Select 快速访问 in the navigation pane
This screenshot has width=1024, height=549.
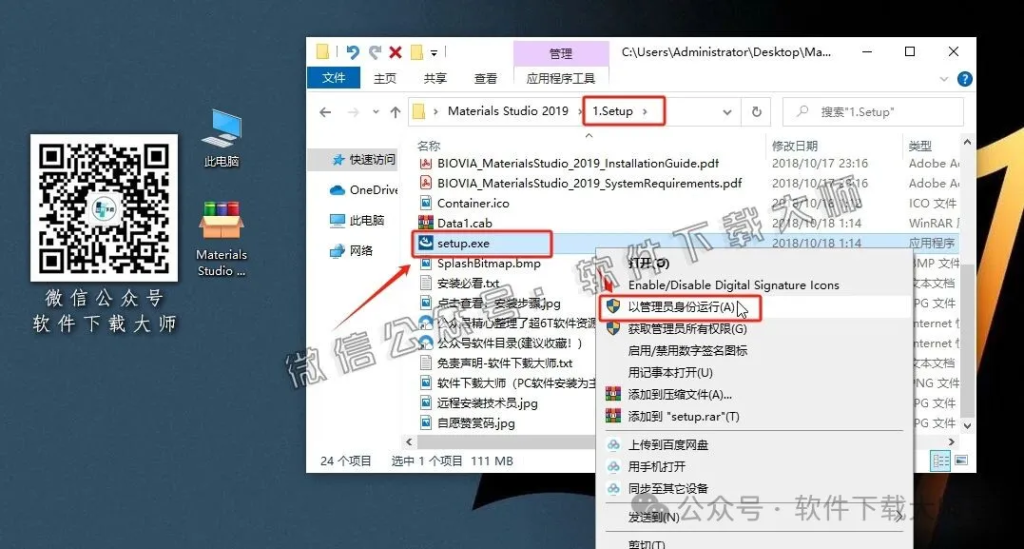tap(363, 159)
